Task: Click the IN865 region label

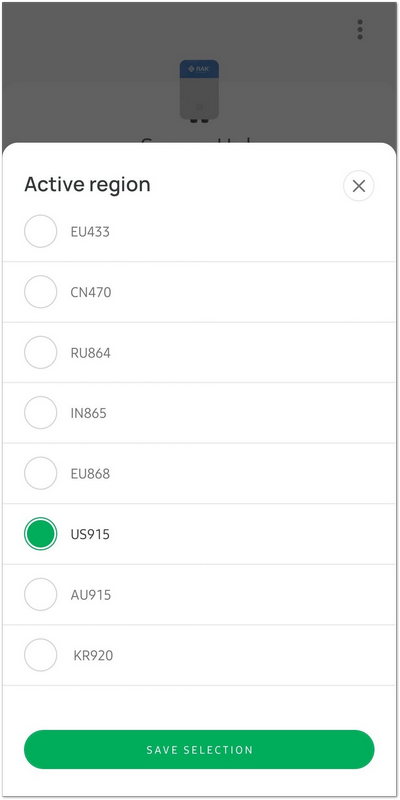Action: tap(89, 413)
